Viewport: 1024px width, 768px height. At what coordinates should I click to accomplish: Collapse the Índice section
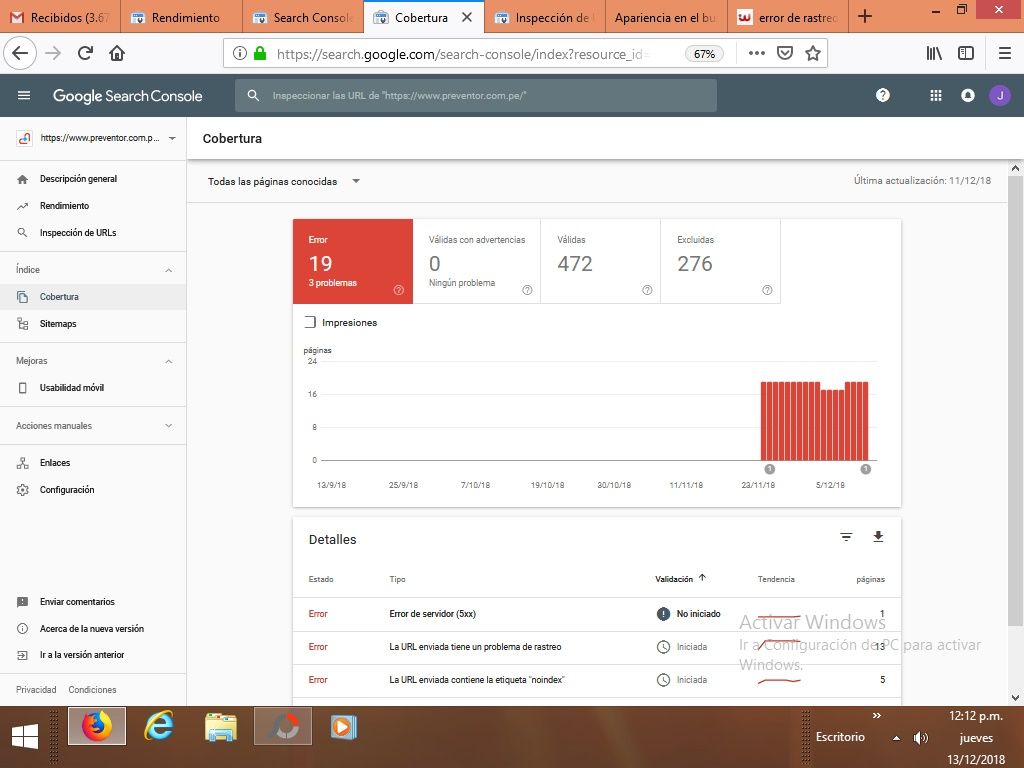click(x=168, y=270)
